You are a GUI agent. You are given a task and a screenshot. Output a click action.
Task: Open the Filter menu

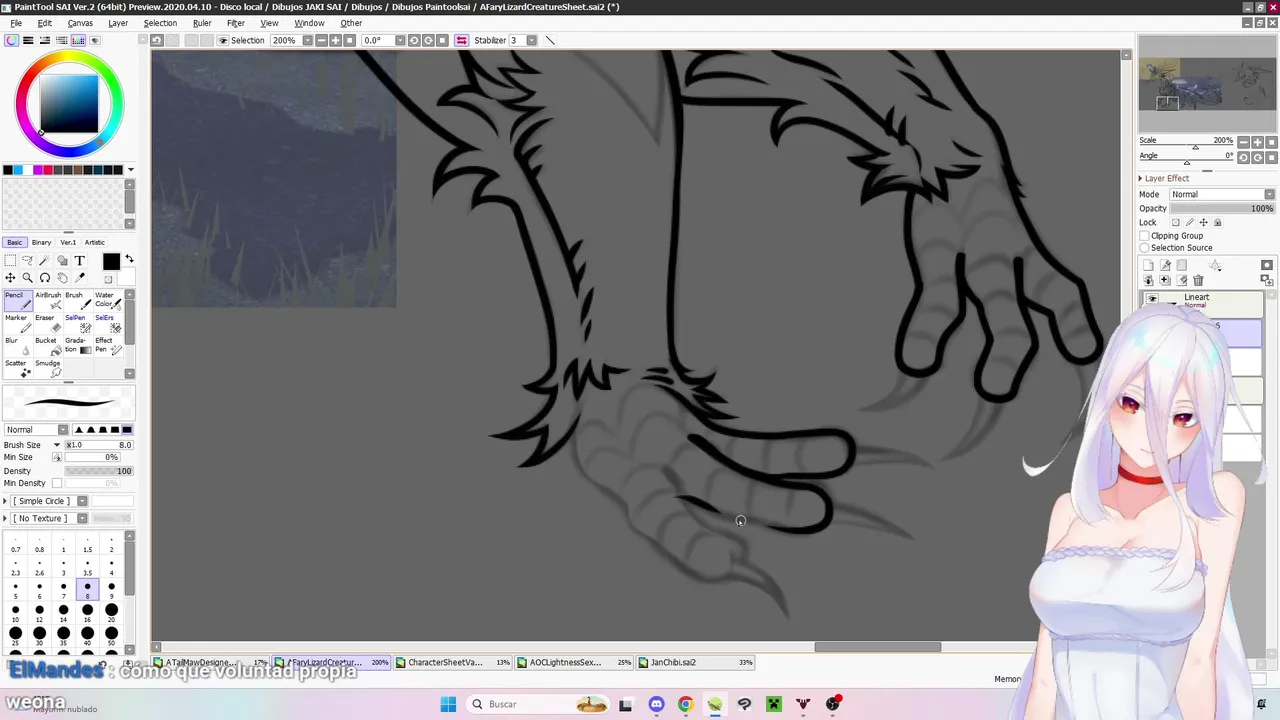click(x=236, y=23)
